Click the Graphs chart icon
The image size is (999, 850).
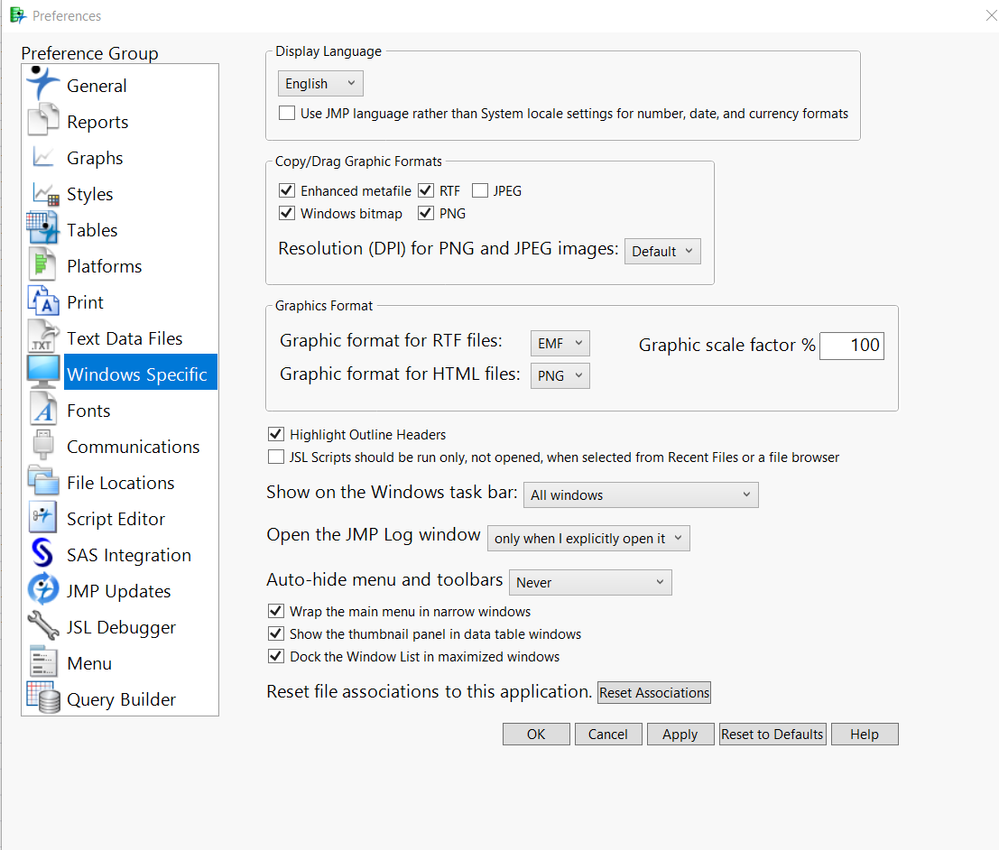(x=44, y=158)
